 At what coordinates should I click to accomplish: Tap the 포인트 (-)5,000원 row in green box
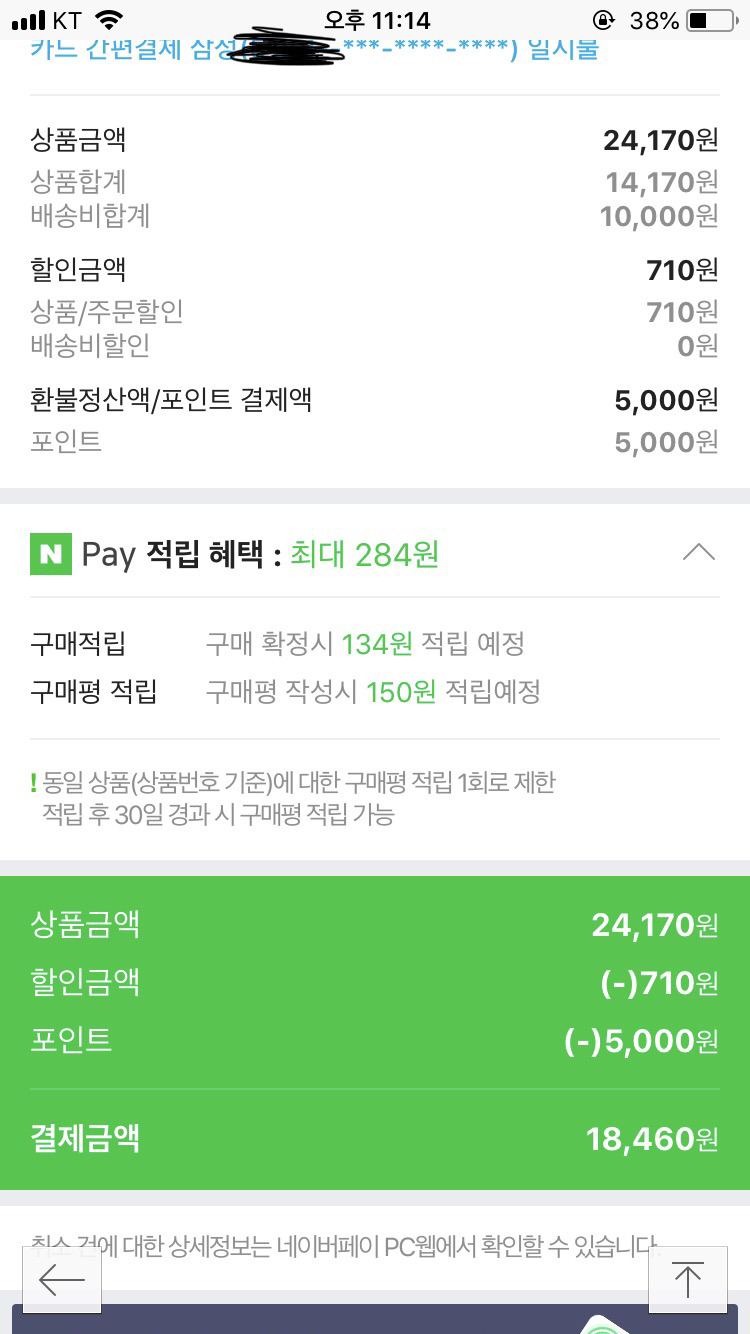coord(375,1040)
